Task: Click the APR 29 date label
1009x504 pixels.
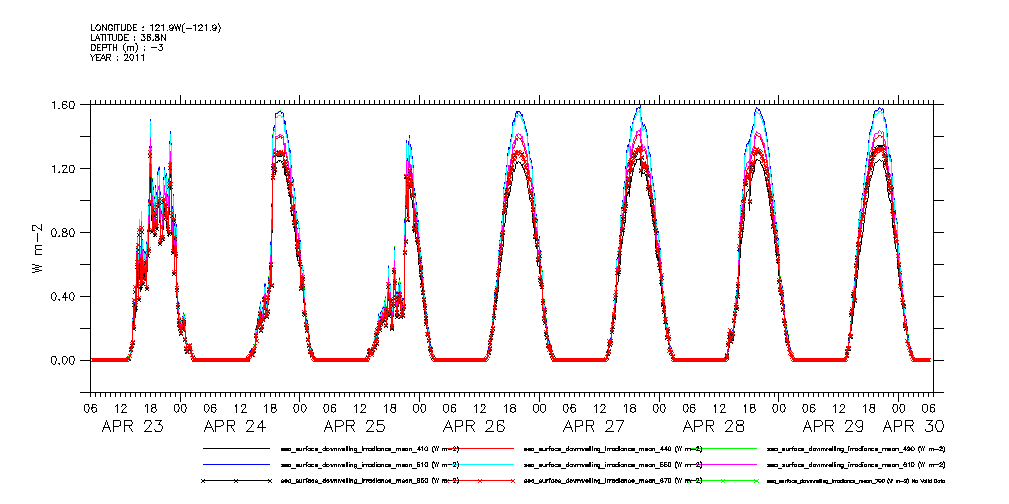Action: click(834, 426)
